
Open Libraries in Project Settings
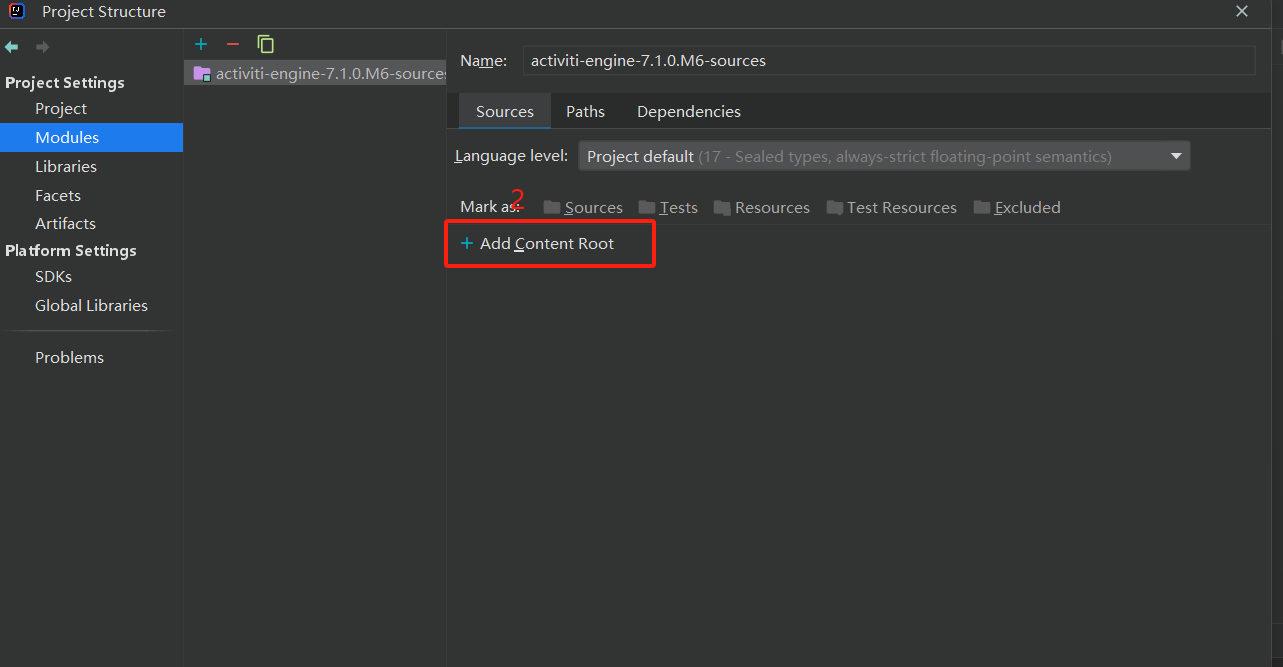pyautogui.click(x=66, y=167)
